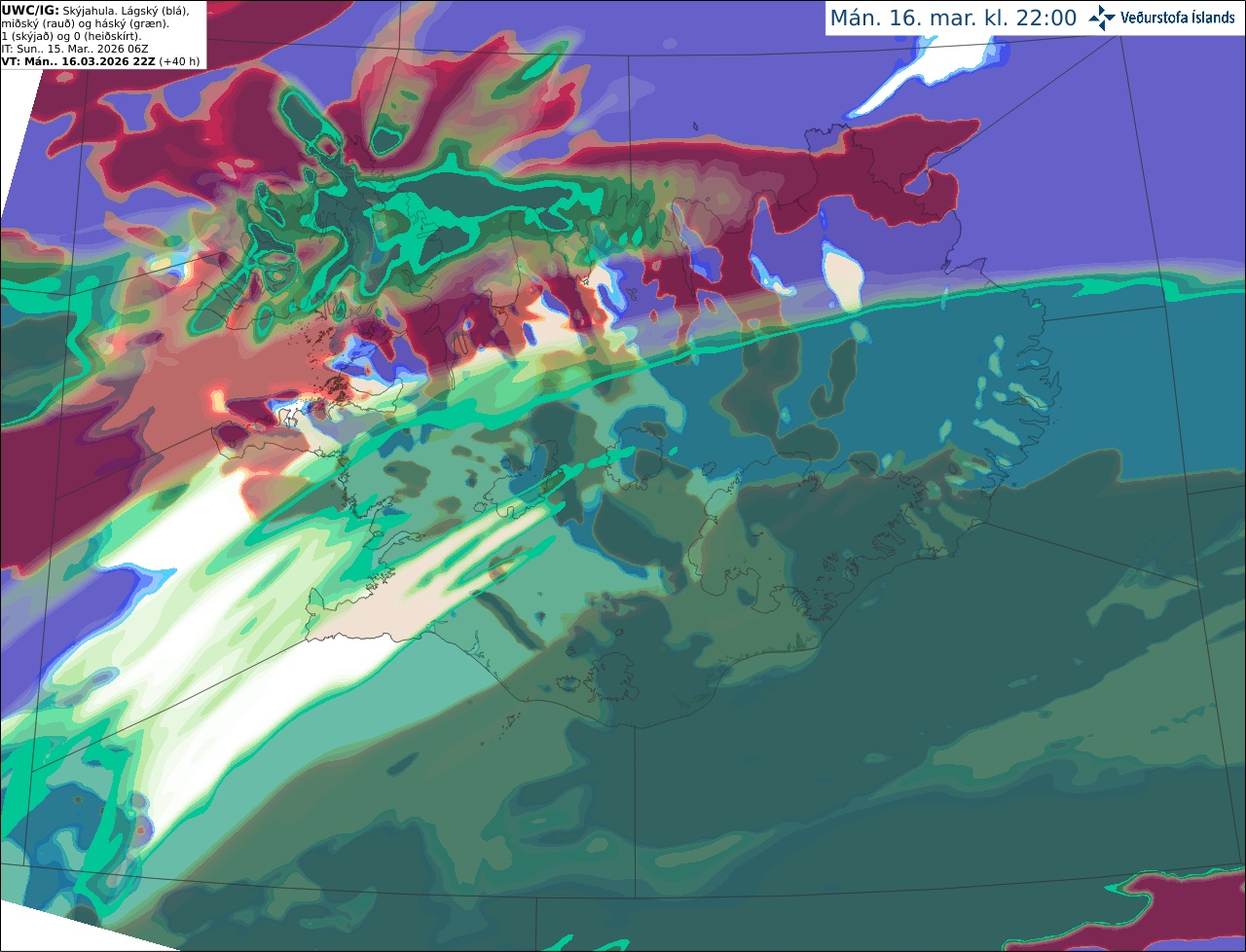Click the Veðurstofa Íslands snowflake logo icon

[1102, 18]
